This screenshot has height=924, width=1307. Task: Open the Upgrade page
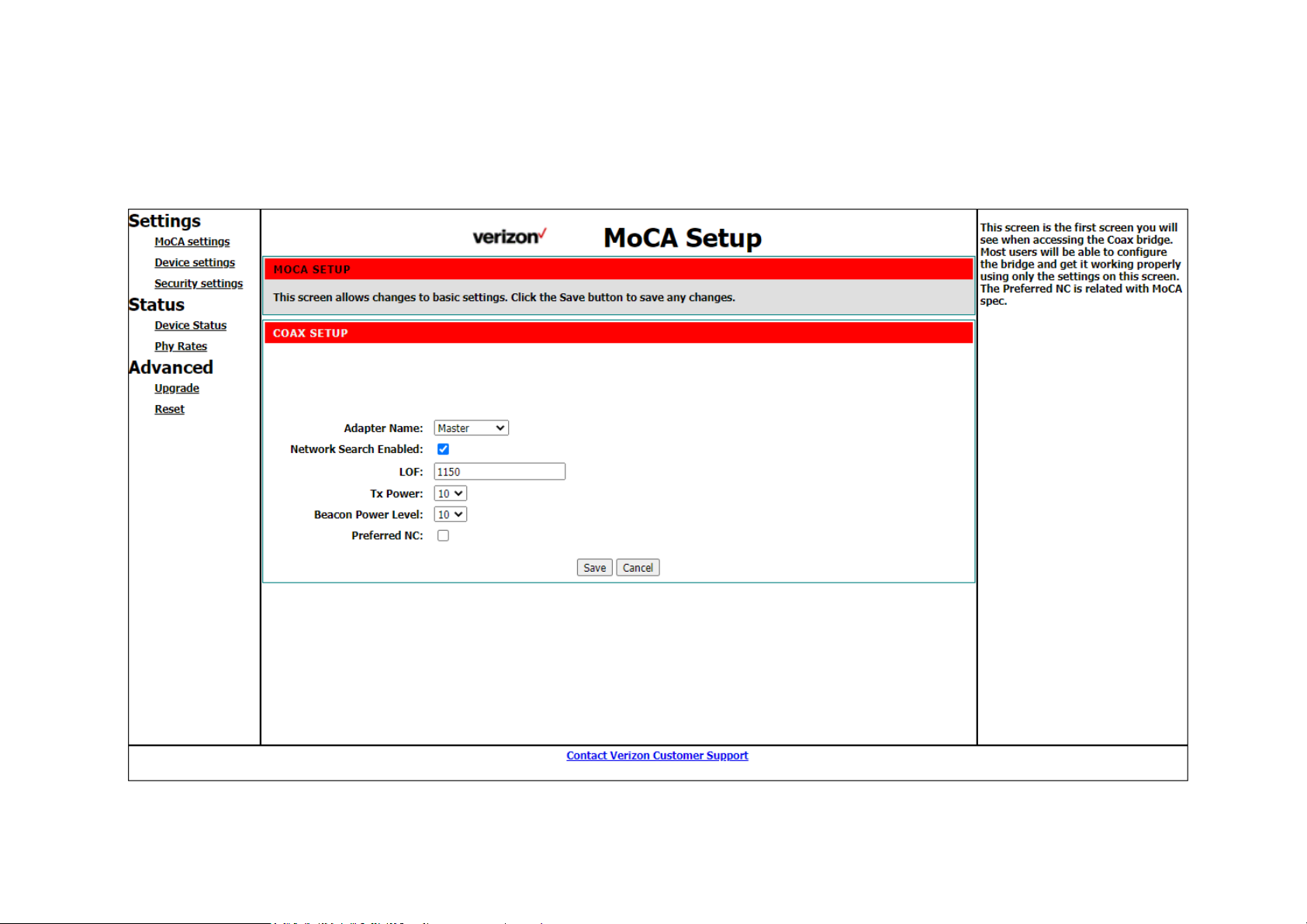pos(176,389)
